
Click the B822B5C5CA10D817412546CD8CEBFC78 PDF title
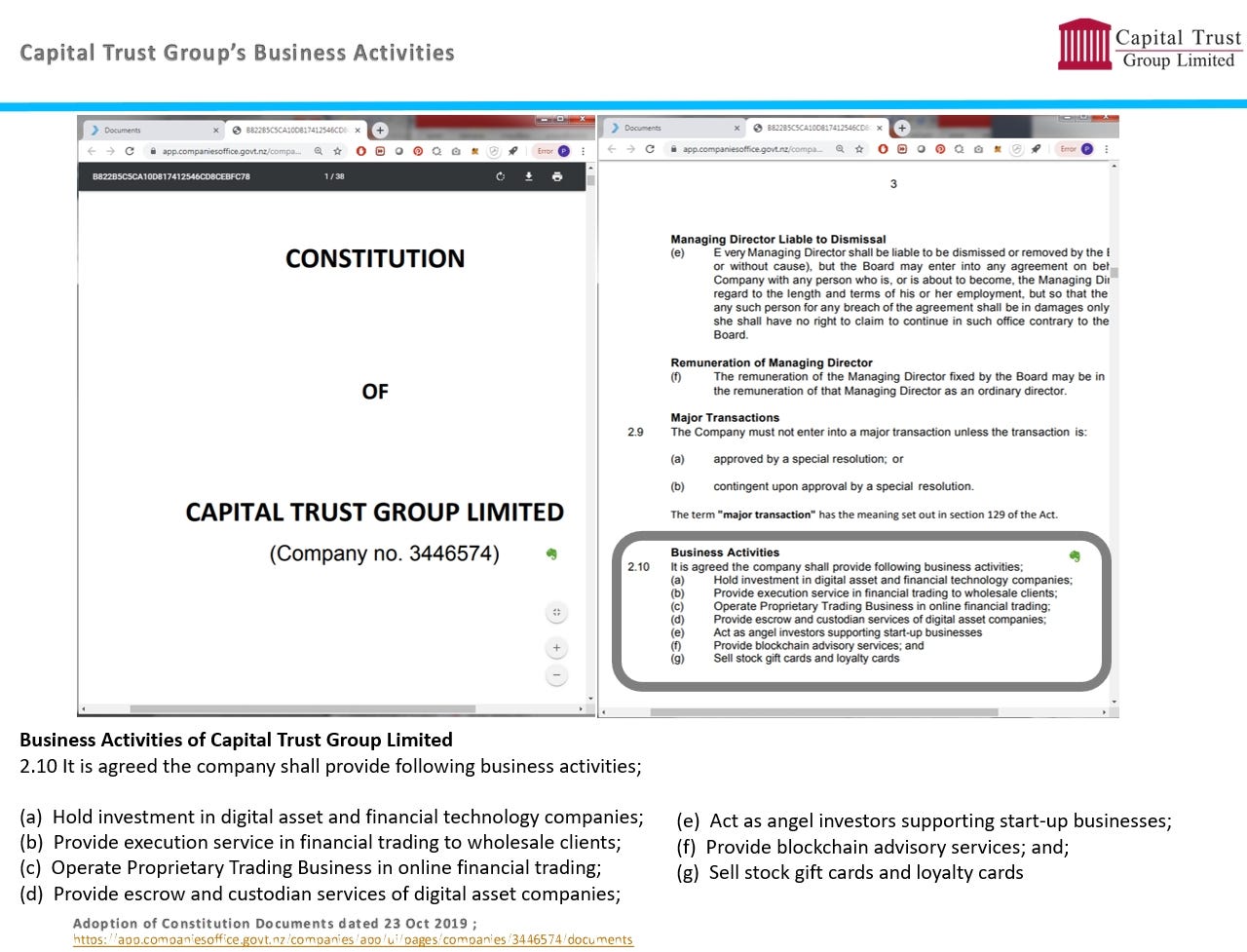171,176
